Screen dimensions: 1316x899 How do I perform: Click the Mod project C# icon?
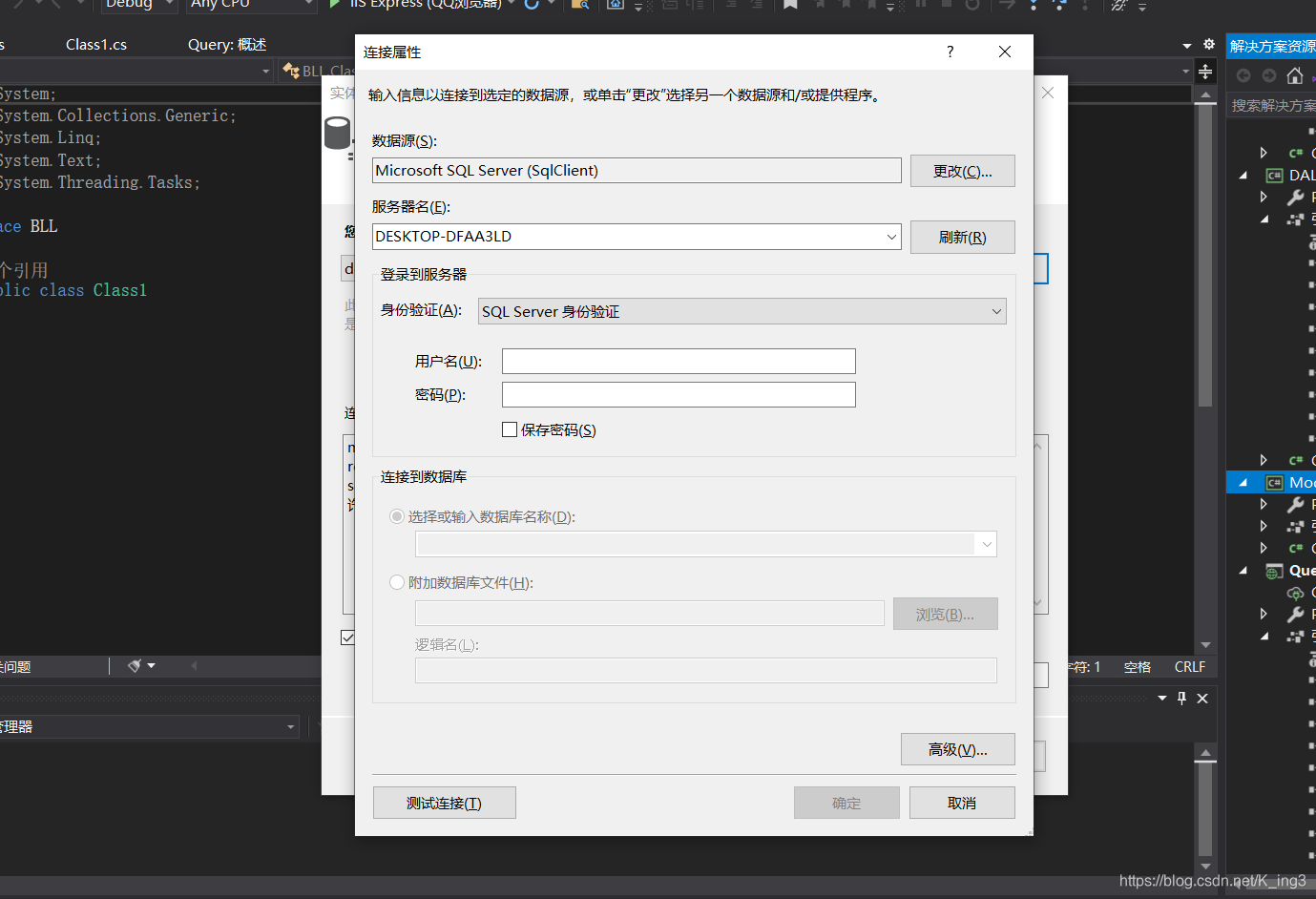pos(1274,482)
